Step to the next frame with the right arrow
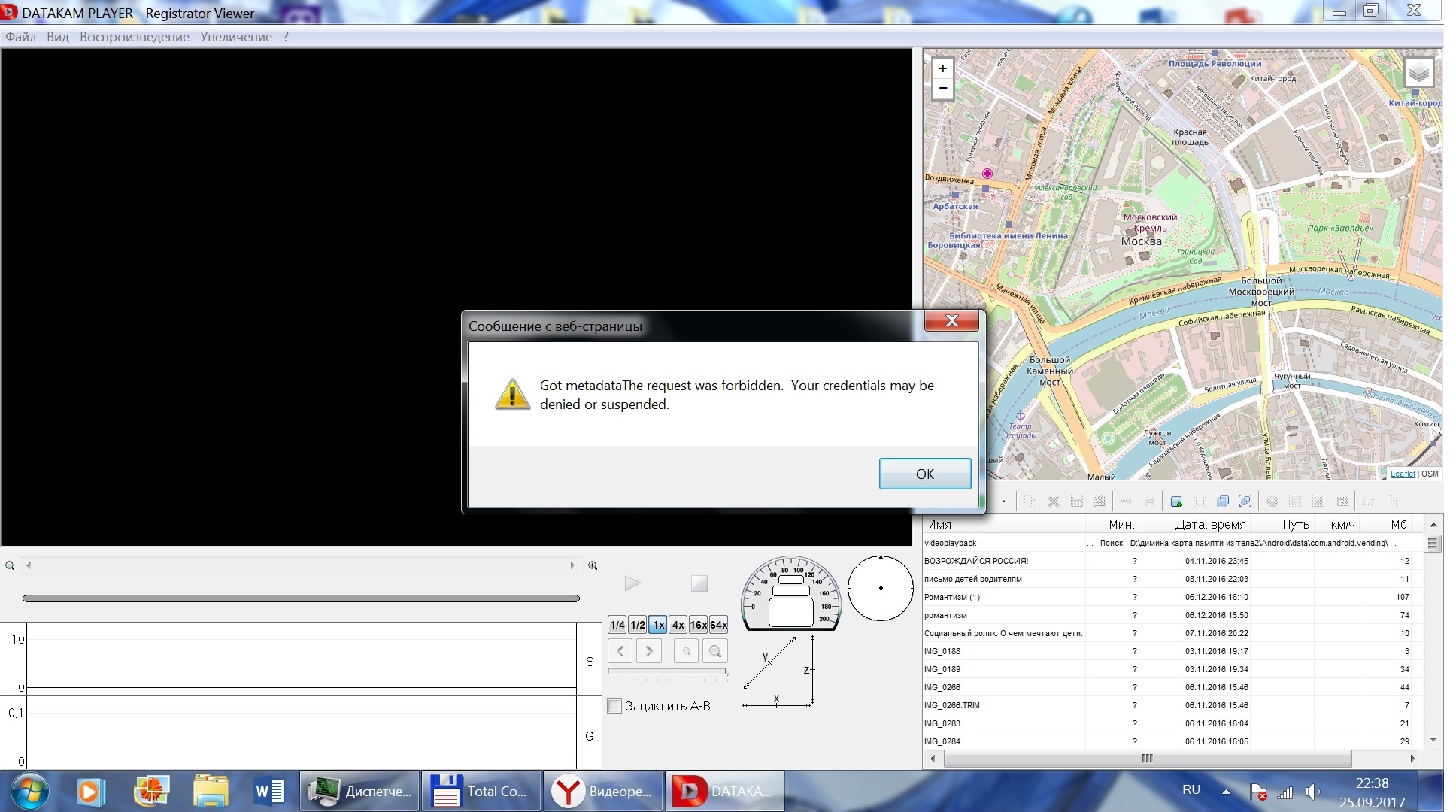 649,651
